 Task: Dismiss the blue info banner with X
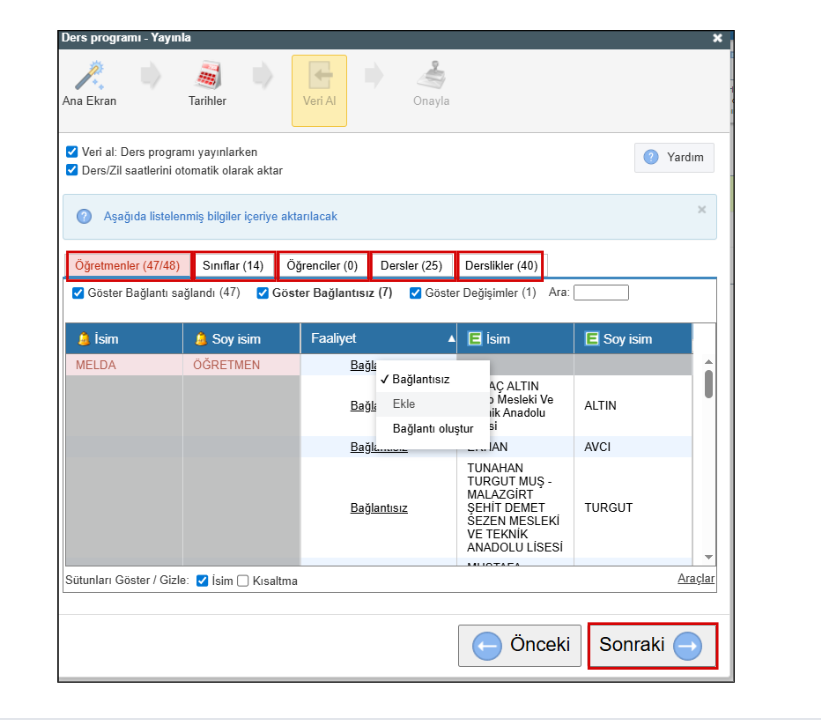[x=701, y=209]
